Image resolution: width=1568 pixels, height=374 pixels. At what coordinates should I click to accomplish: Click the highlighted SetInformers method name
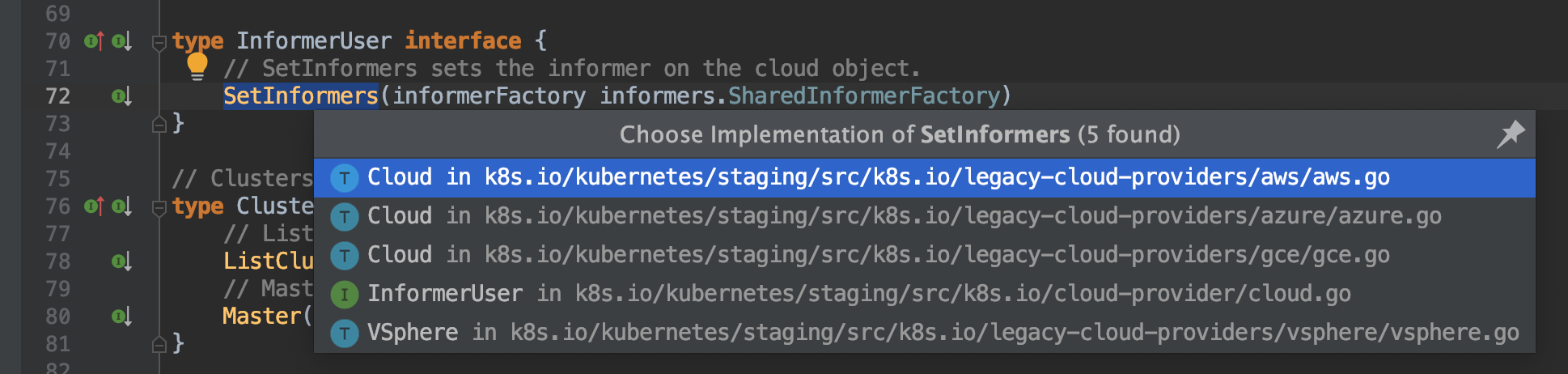point(301,96)
